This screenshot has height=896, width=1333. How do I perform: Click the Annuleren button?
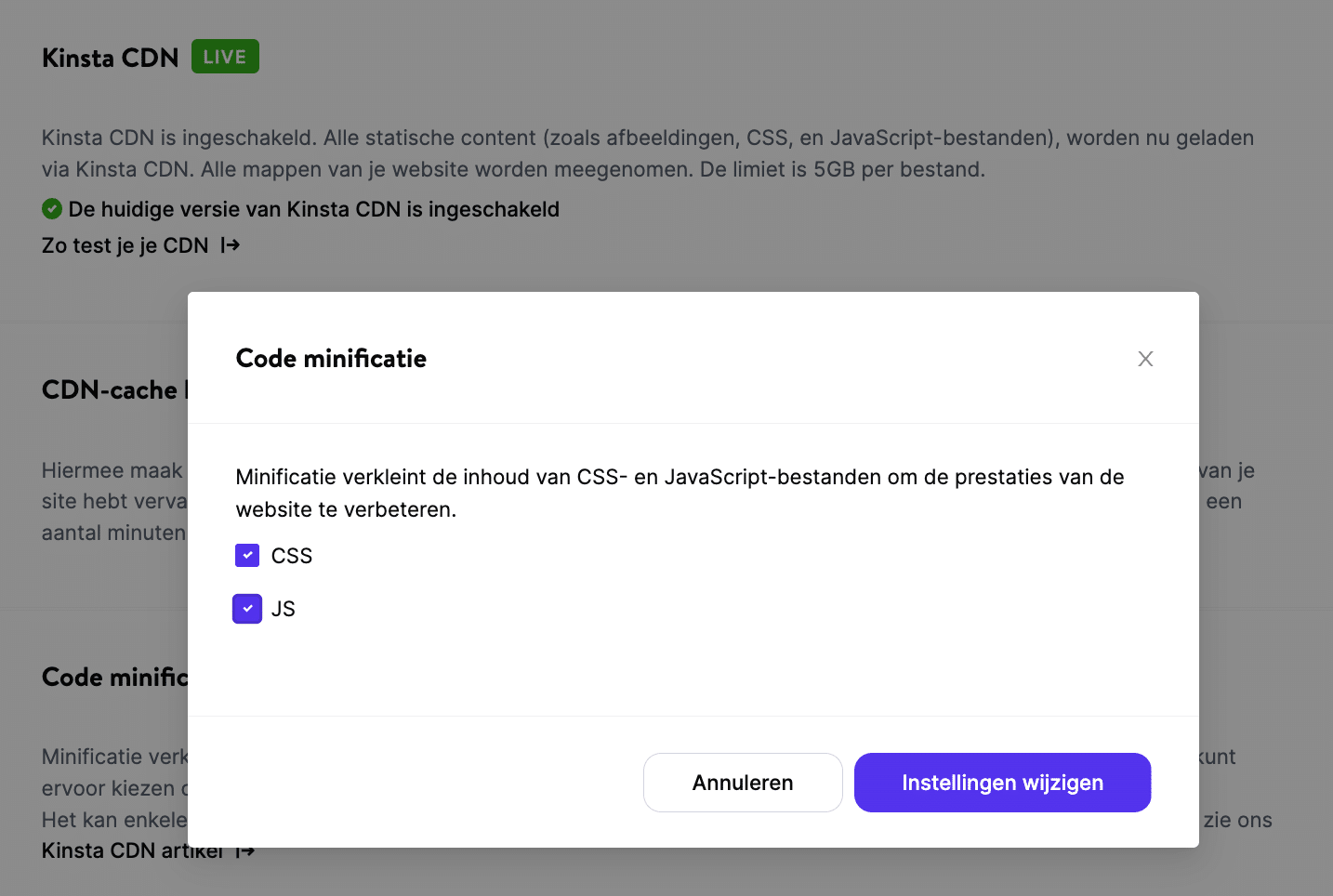pos(742,782)
